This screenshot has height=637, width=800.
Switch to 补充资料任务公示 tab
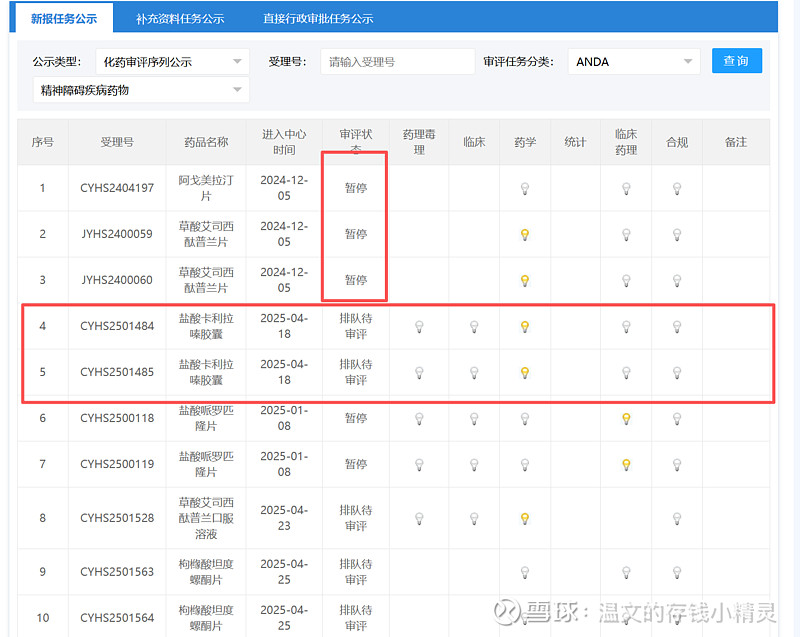coord(180,18)
